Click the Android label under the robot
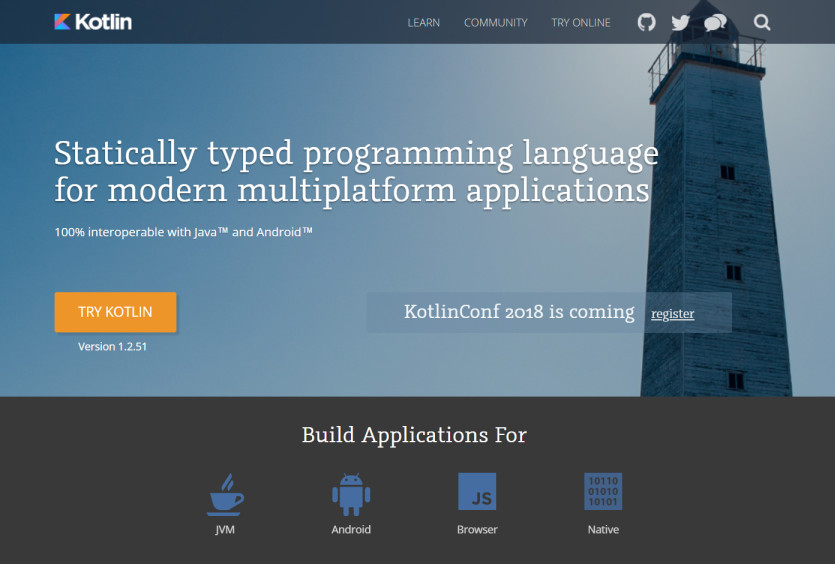Image resolution: width=835 pixels, height=564 pixels. [x=351, y=529]
